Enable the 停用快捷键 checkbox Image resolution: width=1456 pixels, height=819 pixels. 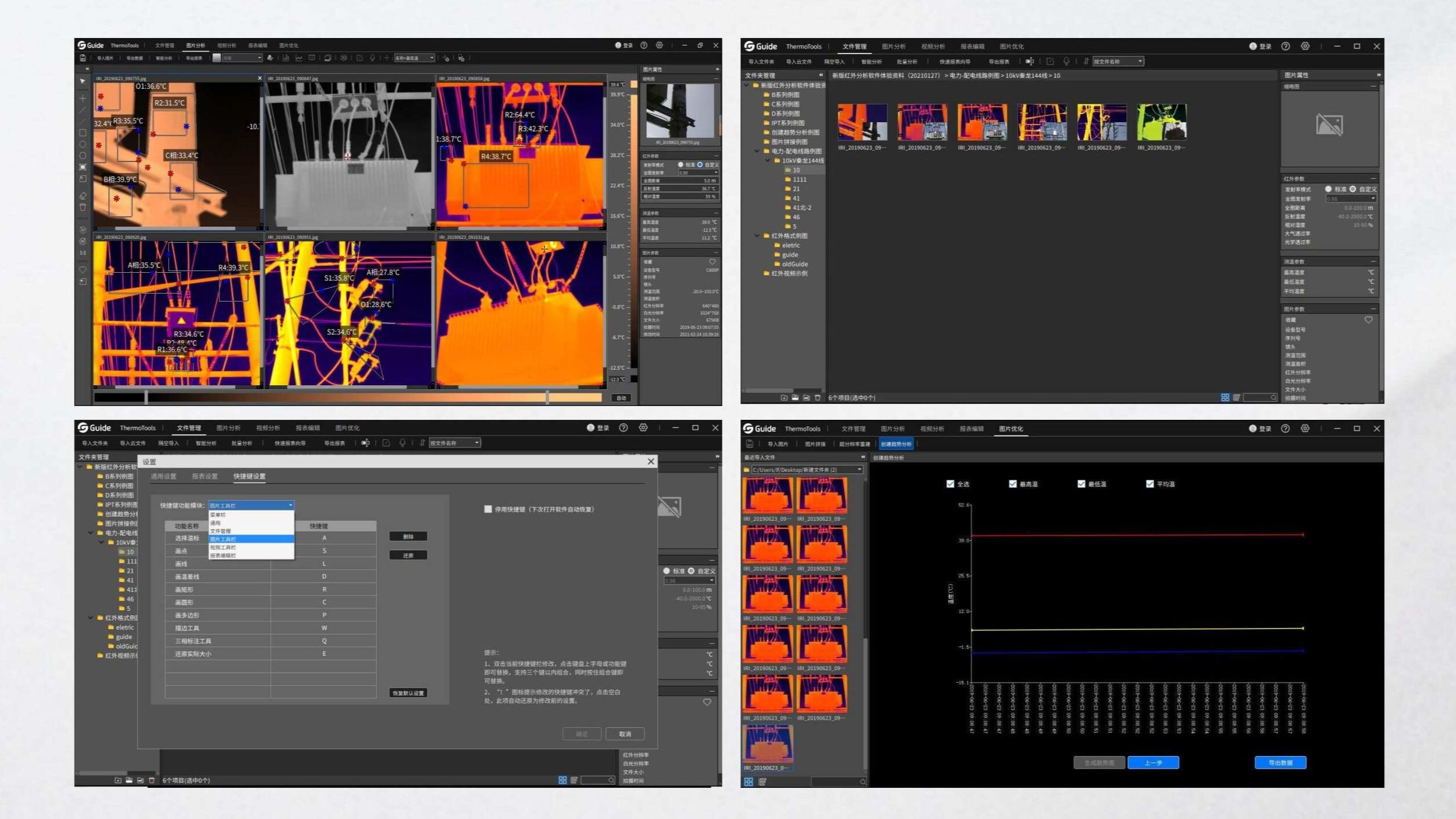[x=488, y=509]
